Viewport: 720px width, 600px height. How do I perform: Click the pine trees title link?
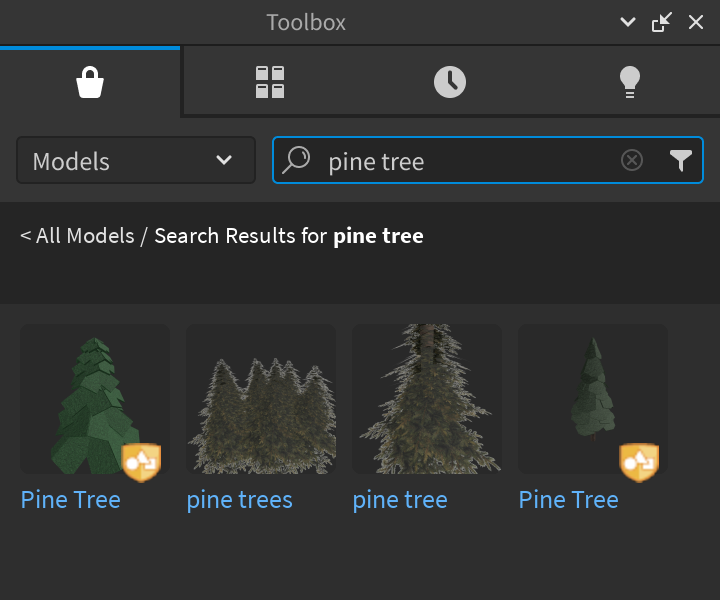240,500
